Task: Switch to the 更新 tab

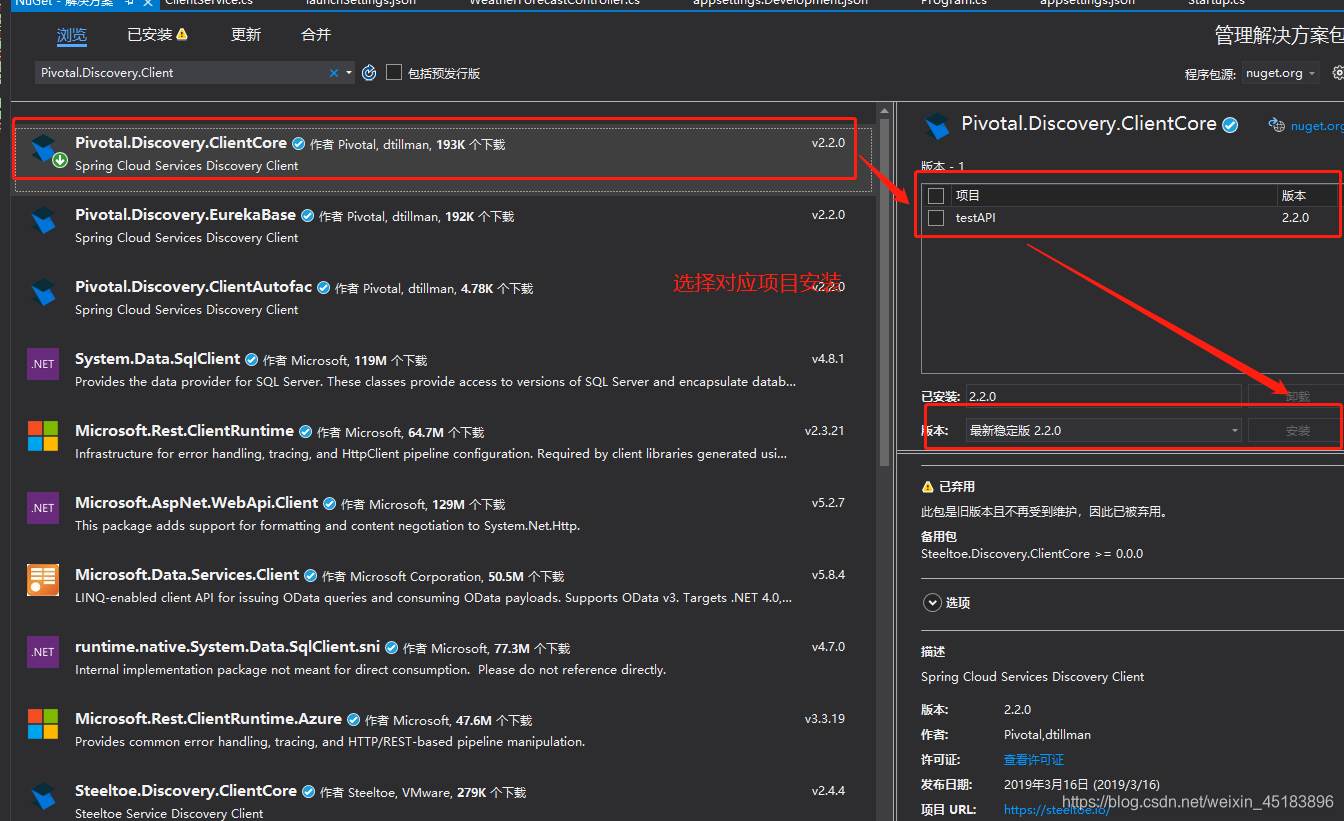Action: point(246,35)
